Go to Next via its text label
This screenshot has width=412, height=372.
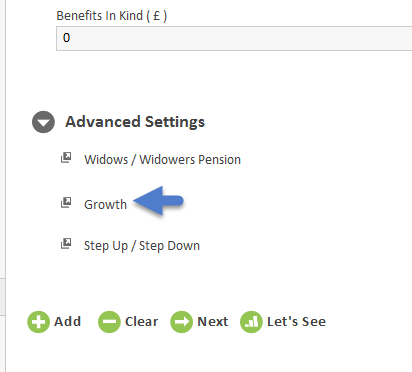[x=213, y=322]
